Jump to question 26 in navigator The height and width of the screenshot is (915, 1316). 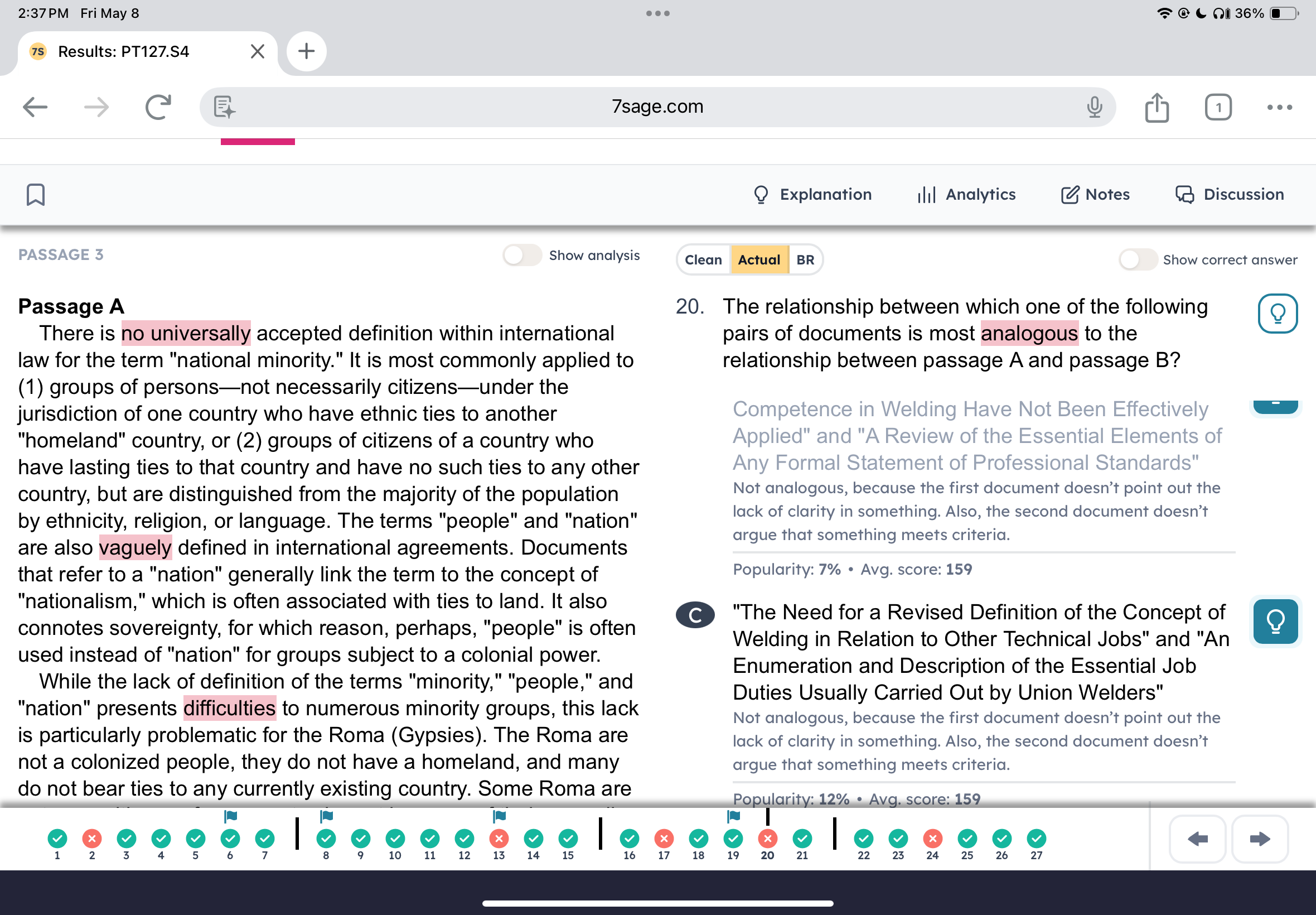pyautogui.click(x=1001, y=839)
